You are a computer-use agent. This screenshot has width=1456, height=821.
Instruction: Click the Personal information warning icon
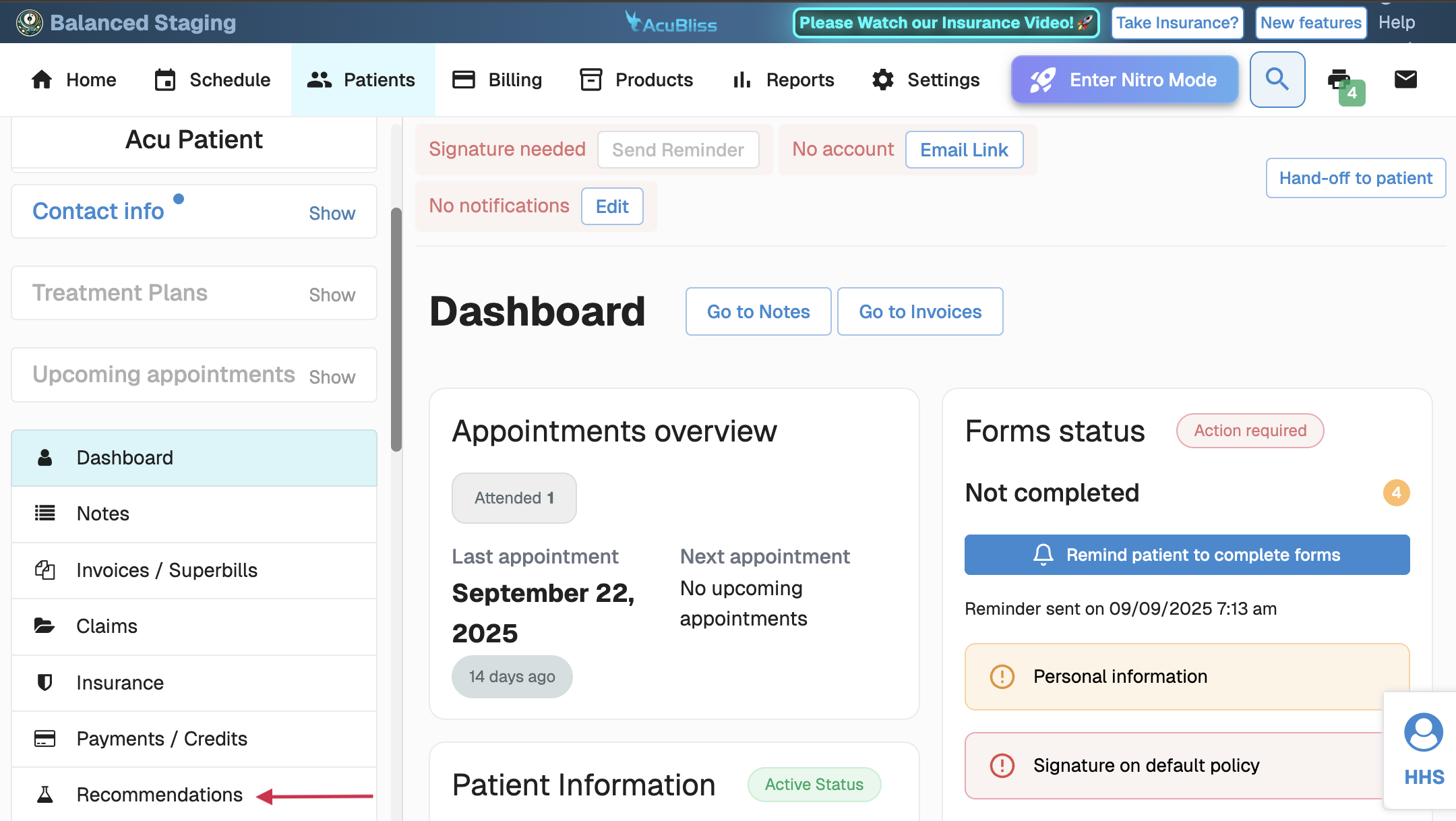point(1002,676)
